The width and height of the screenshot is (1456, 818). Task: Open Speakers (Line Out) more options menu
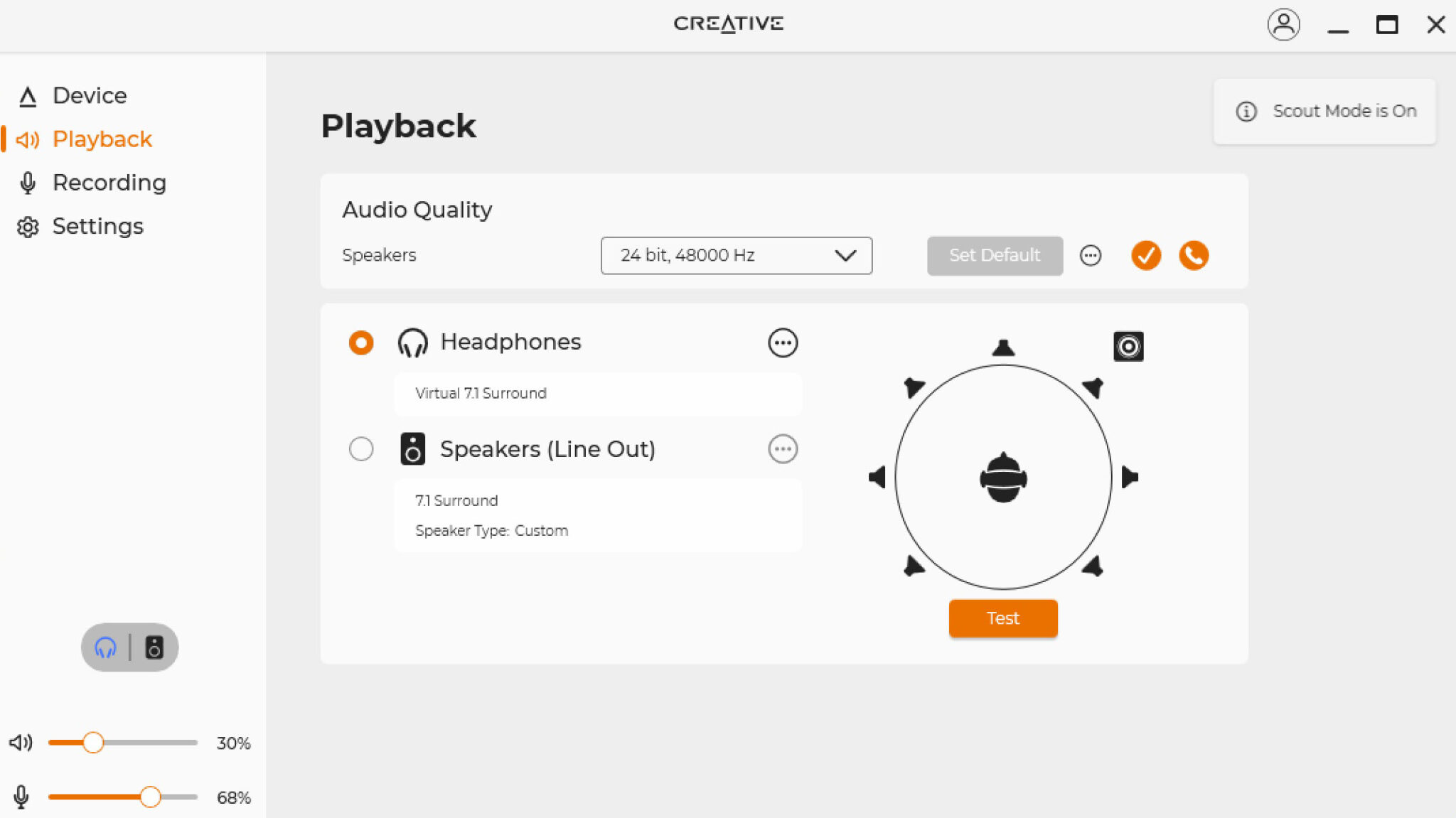(x=783, y=449)
